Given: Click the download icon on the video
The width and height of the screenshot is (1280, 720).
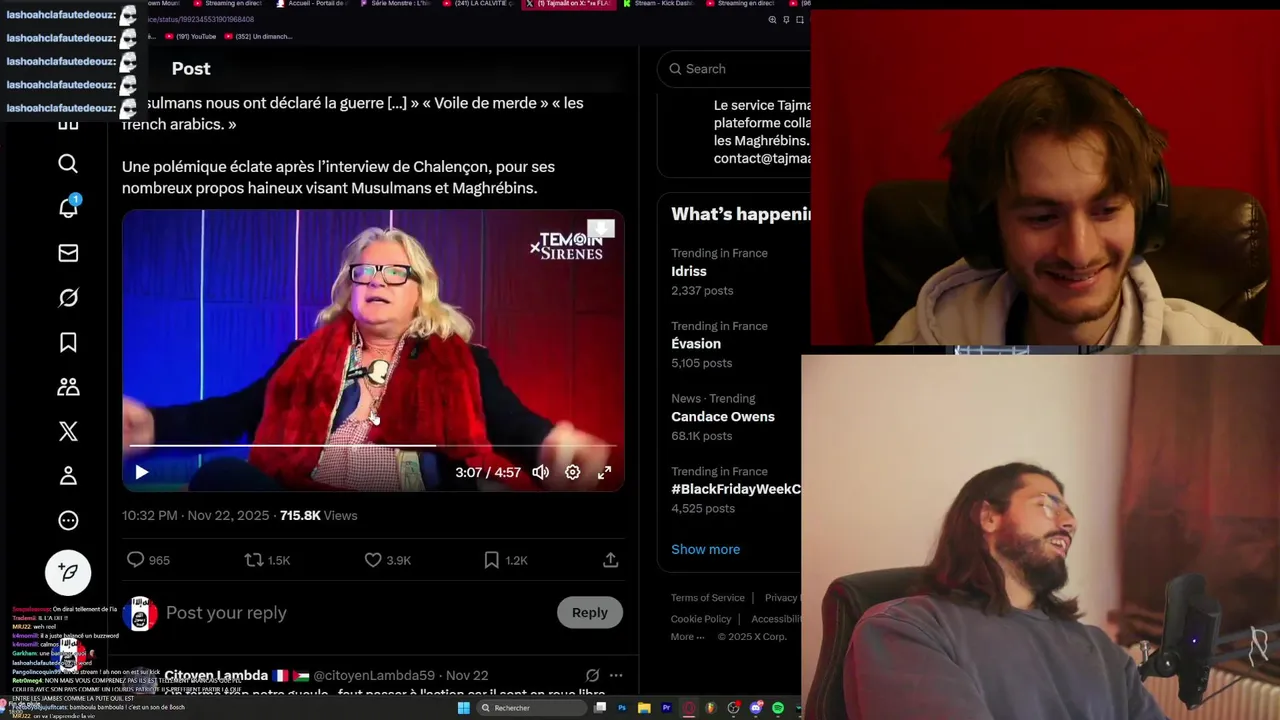Looking at the screenshot, I should tap(600, 229).
